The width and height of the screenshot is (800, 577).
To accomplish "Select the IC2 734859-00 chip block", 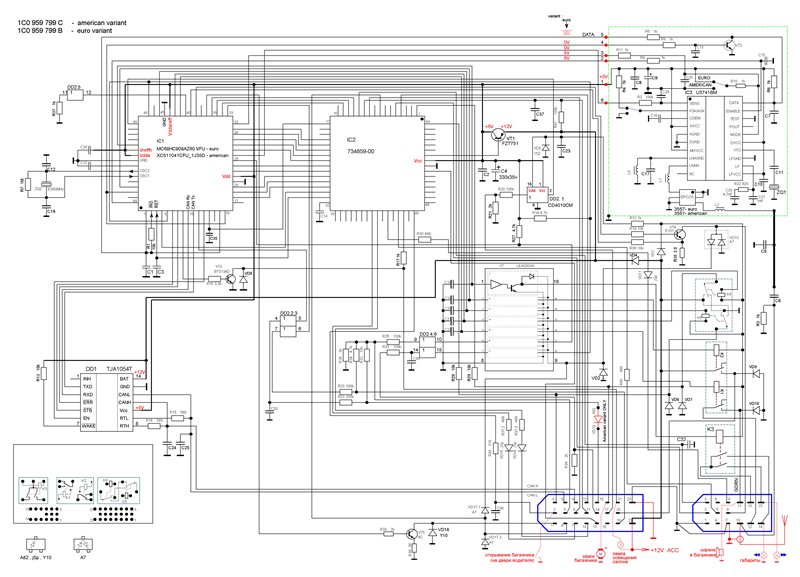I will click(x=378, y=163).
